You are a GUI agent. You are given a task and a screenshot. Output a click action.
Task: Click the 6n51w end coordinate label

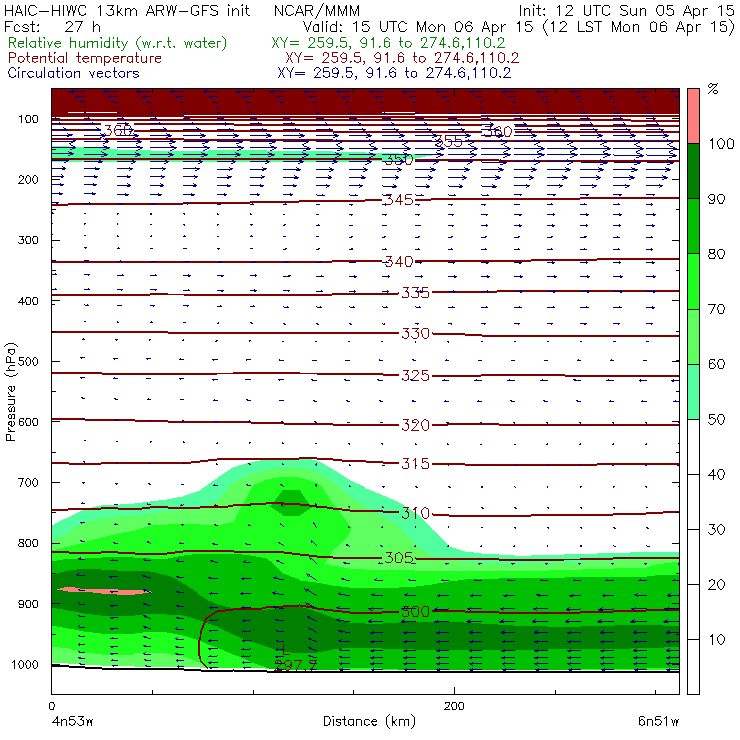tap(658, 722)
